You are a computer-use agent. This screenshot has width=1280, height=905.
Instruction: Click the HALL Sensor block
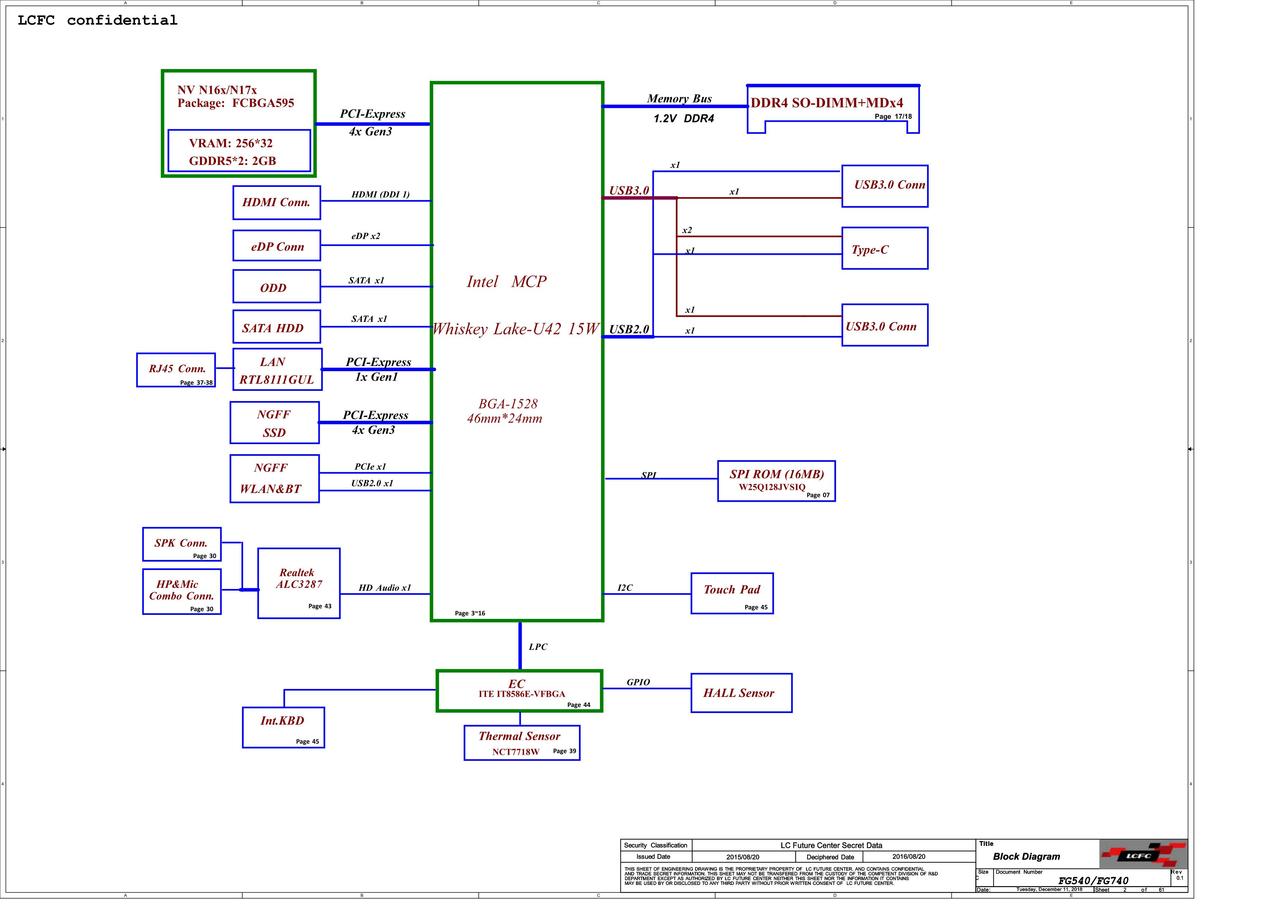(x=741, y=693)
